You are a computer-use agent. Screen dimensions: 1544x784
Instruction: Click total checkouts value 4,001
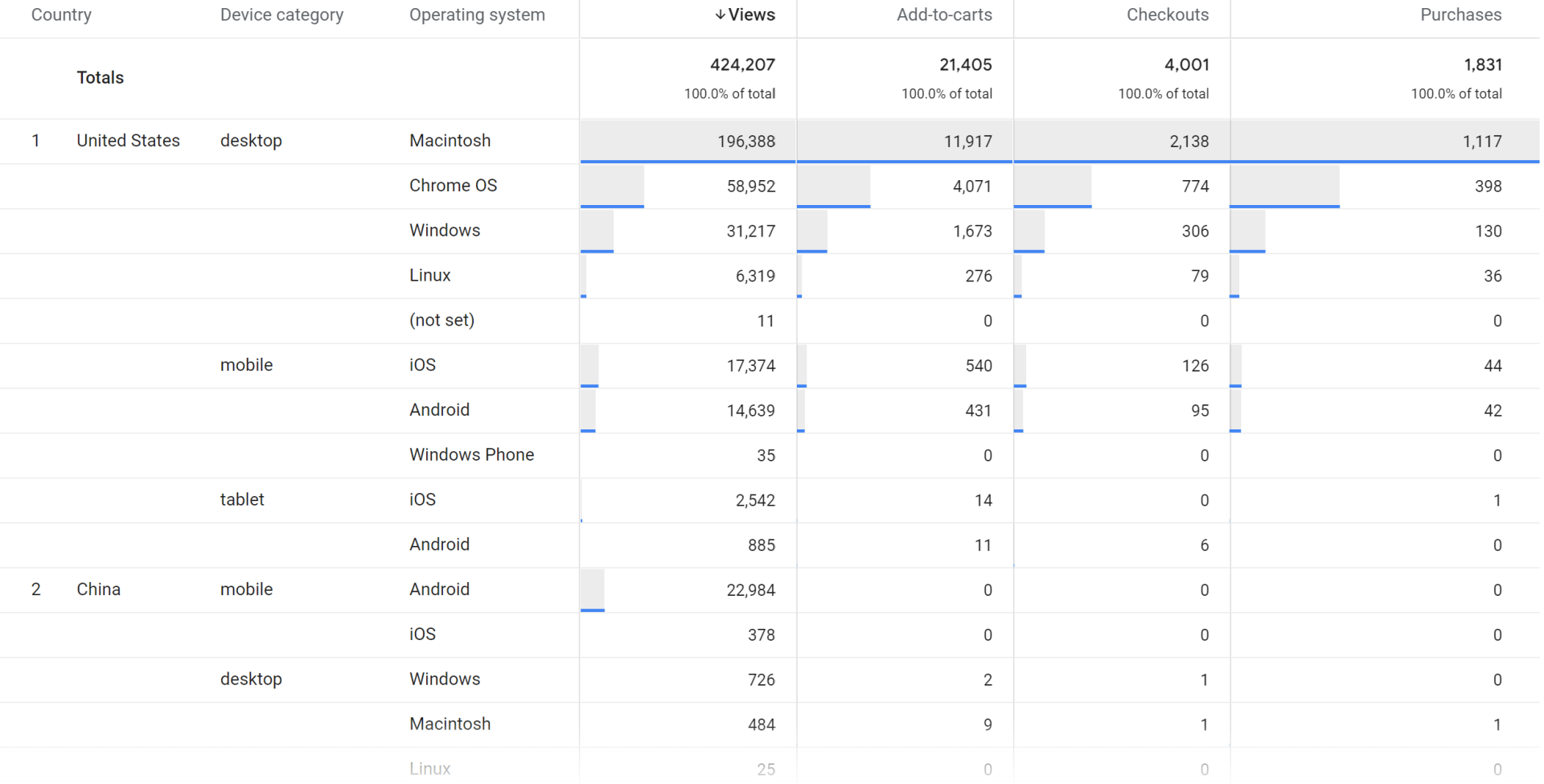pyautogui.click(x=1186, y=65)
